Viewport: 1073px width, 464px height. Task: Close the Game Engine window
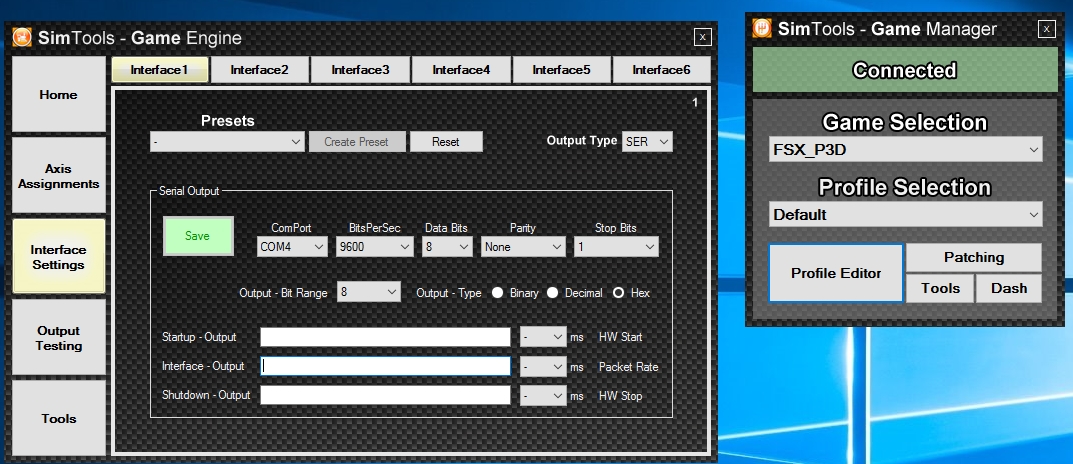coord(703,37)
